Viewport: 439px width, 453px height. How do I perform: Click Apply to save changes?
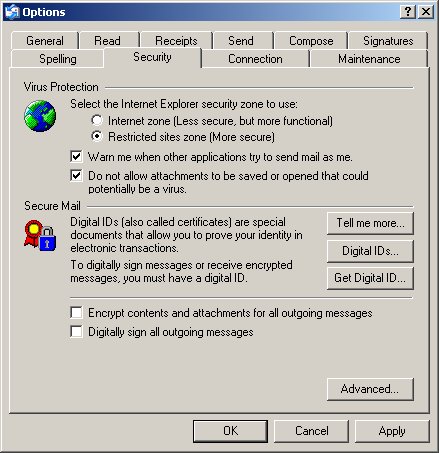[392, 431]
